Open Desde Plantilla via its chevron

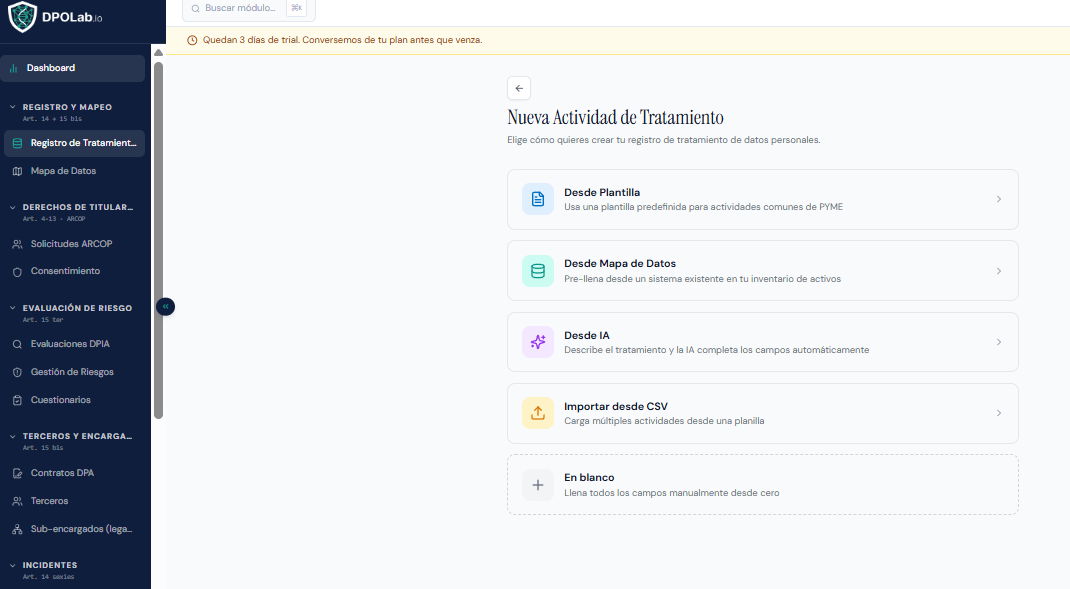point(998,199)
